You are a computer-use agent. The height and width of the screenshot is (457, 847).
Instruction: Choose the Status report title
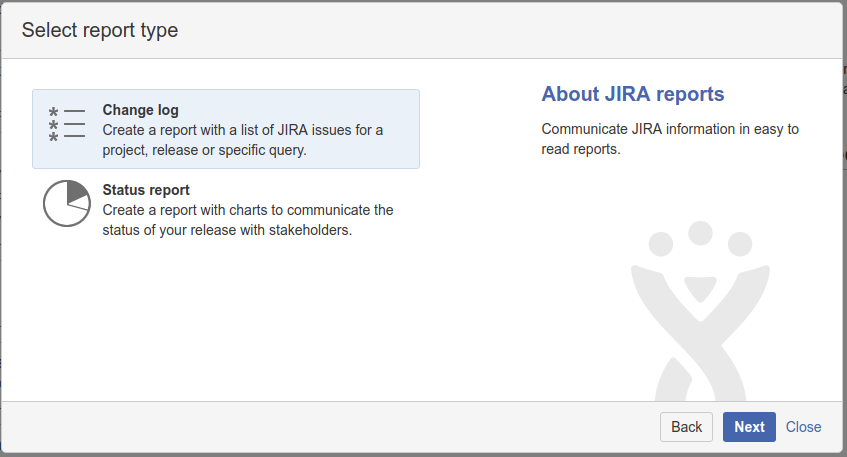coord(146,190)
